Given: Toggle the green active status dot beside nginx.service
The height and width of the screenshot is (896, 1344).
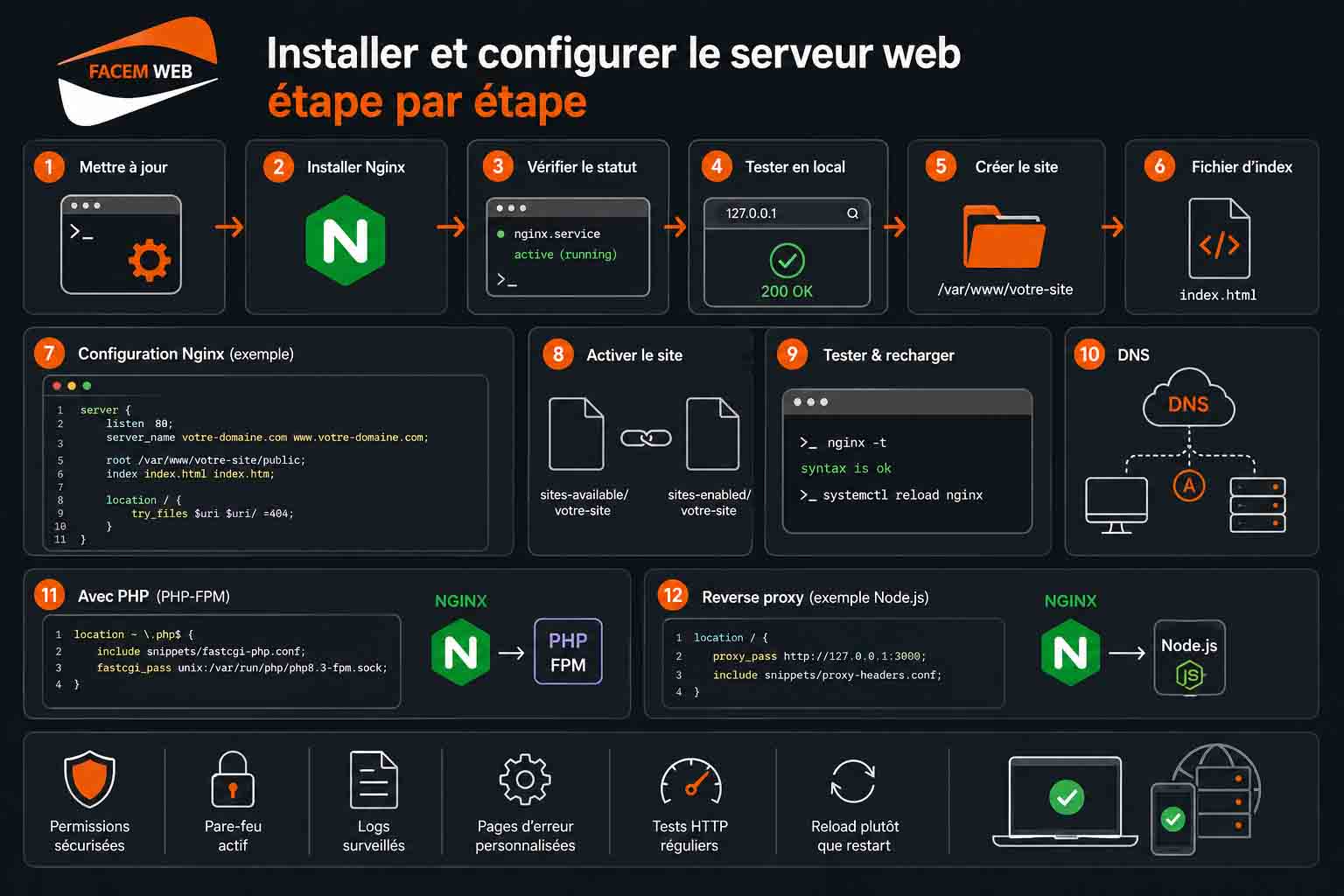Looking at the screenshot, I should [499, 234].
